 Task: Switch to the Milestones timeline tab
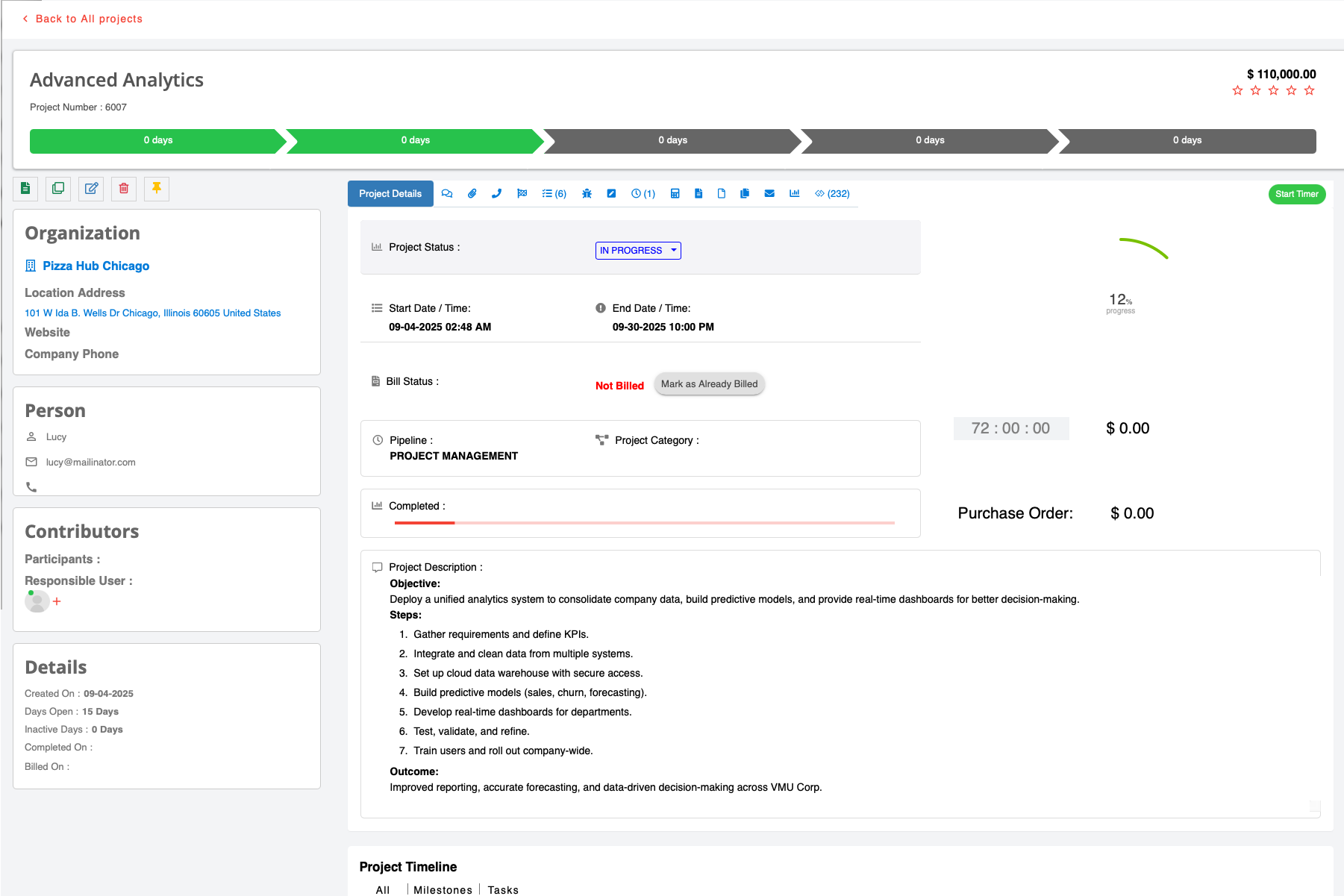(443, 889)
